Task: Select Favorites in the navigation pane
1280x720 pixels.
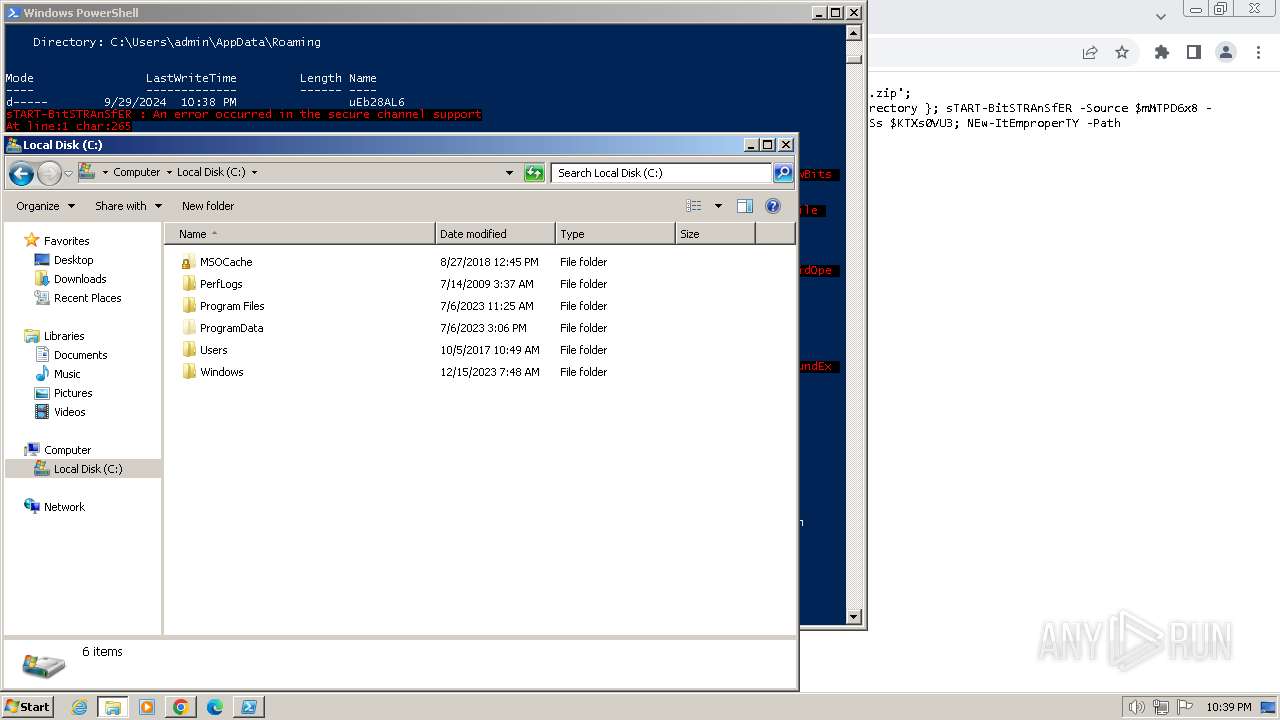Action: click(66, 241)
